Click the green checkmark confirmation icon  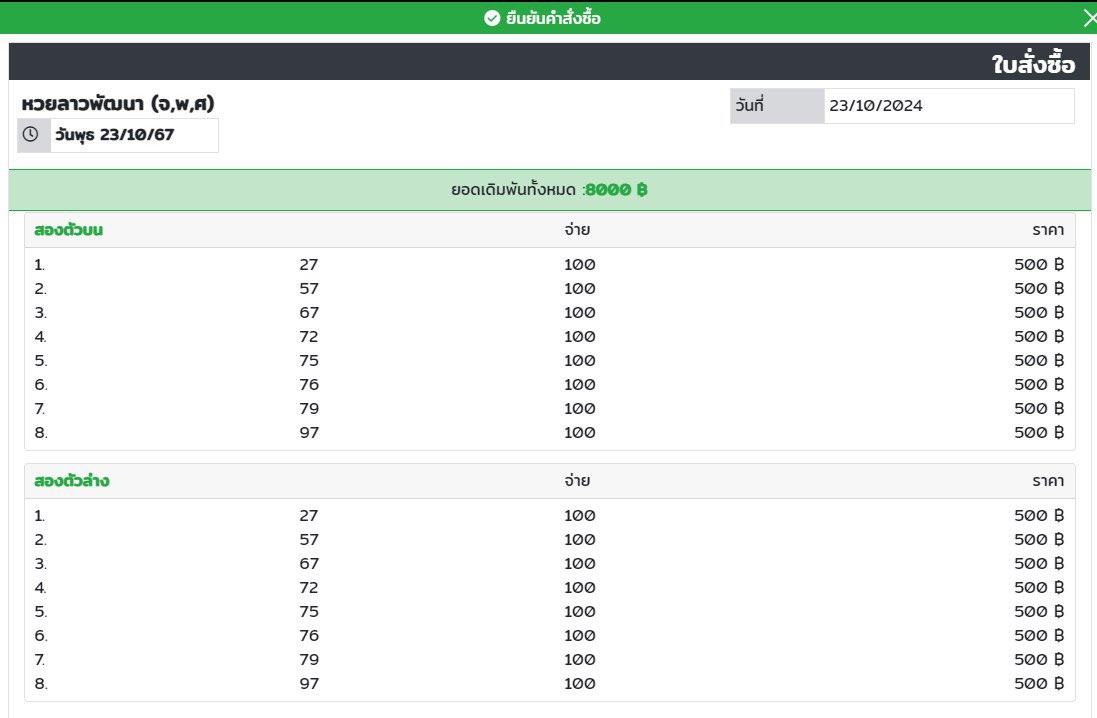(492, 18)
